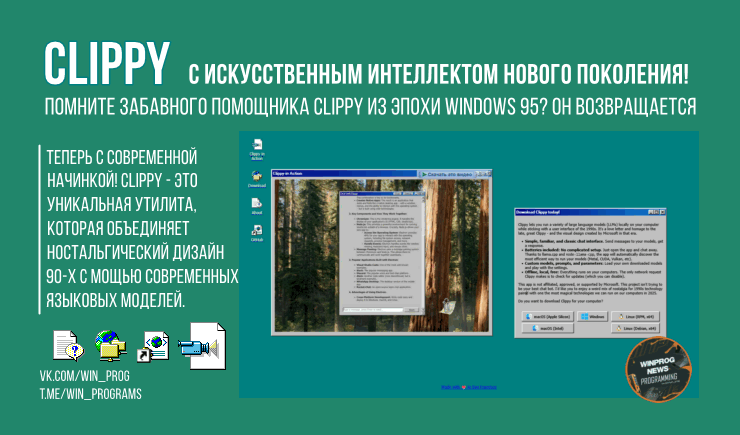The width and height of the screenshot is (740, 435).
Task: Click the video camera file icon
Action: pyautogui.click(x=202, y=346)
